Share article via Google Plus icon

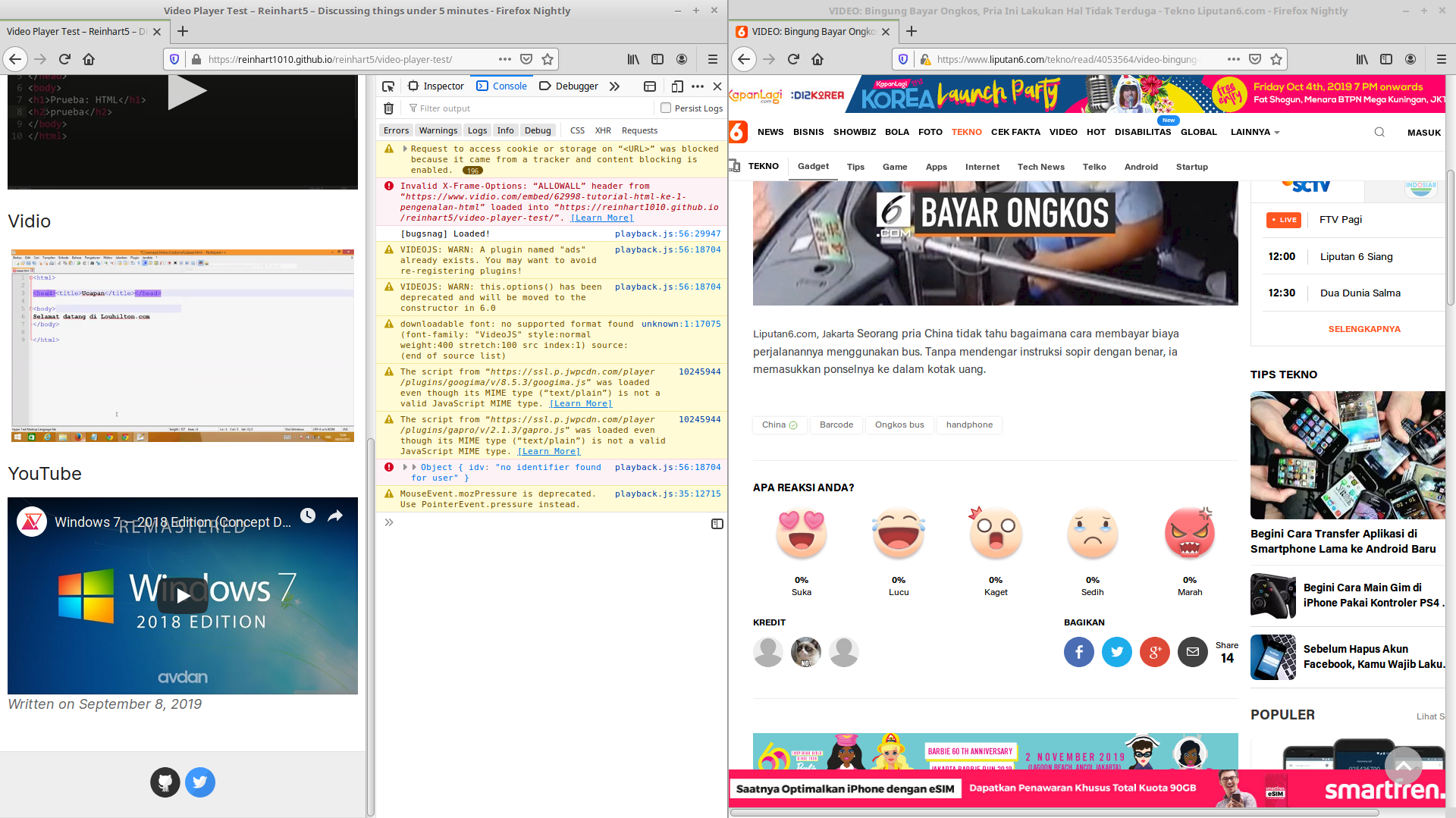point(1155,652)
